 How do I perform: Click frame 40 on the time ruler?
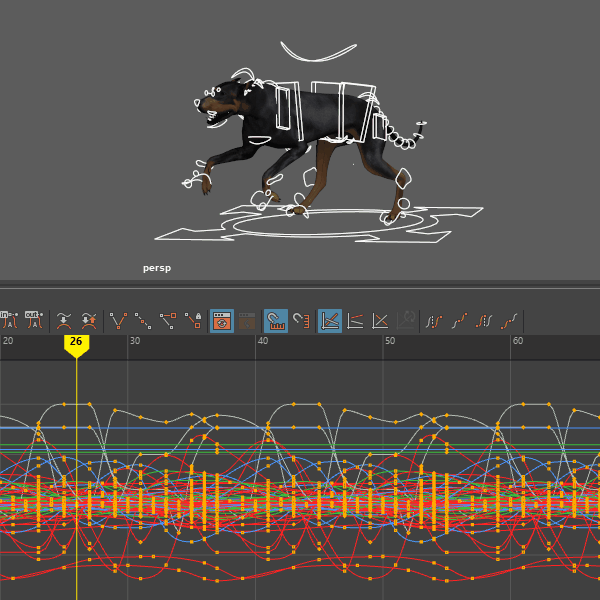(x=262, y=341)
